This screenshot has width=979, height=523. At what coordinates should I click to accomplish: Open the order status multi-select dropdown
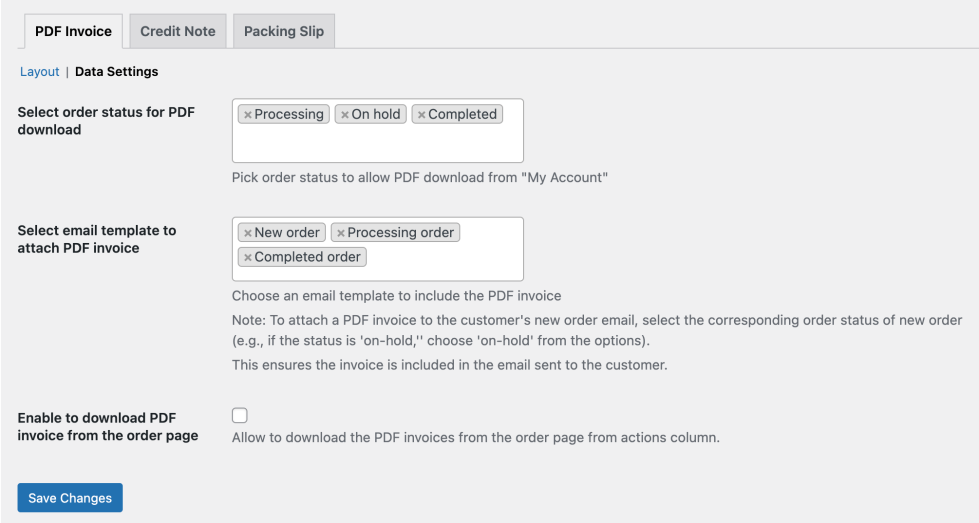tap(377, 144)
